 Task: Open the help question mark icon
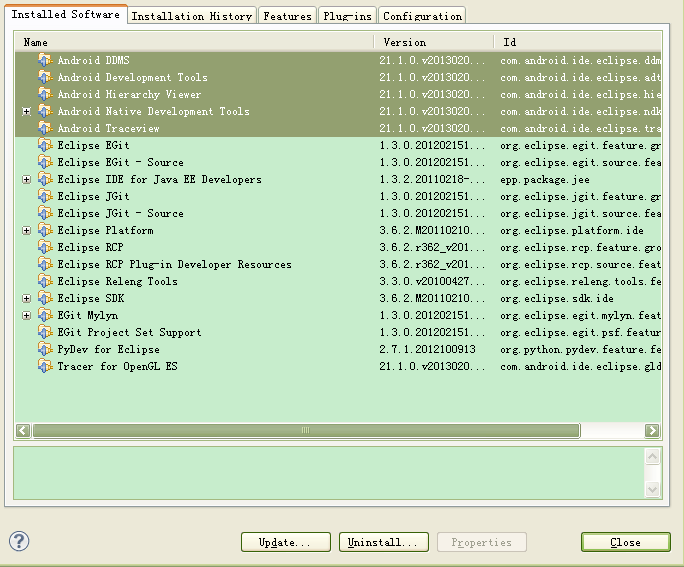pos(19,541)
